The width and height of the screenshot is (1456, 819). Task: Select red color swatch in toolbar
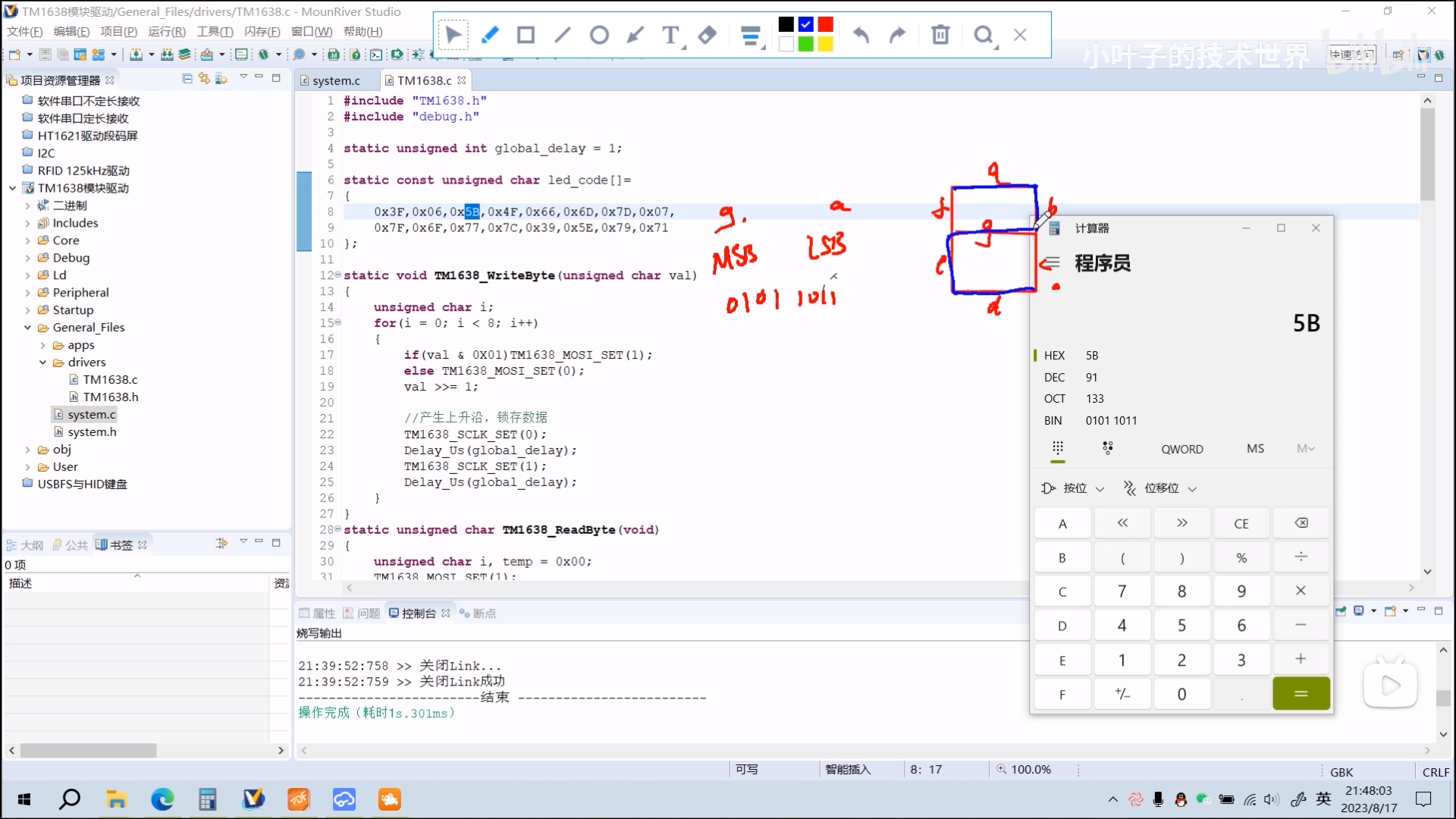tap(825, 24)
